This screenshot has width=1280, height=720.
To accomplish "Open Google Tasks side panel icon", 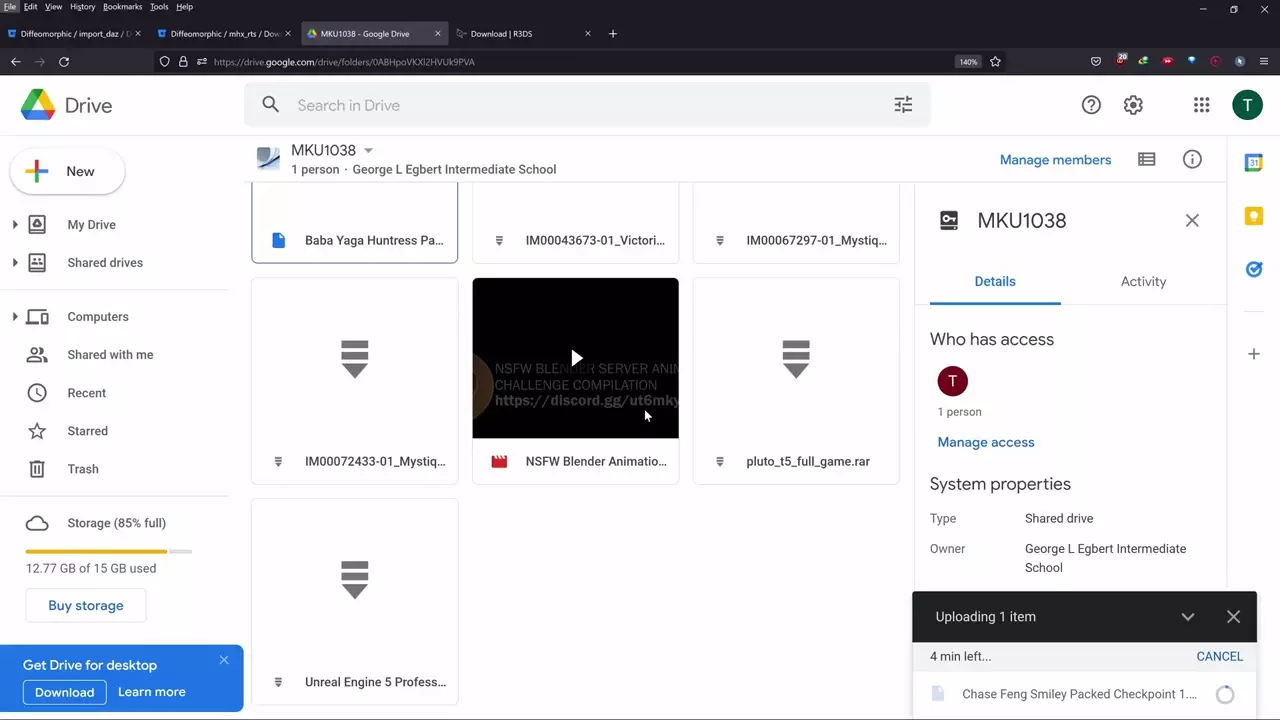I will point(1253,269).
